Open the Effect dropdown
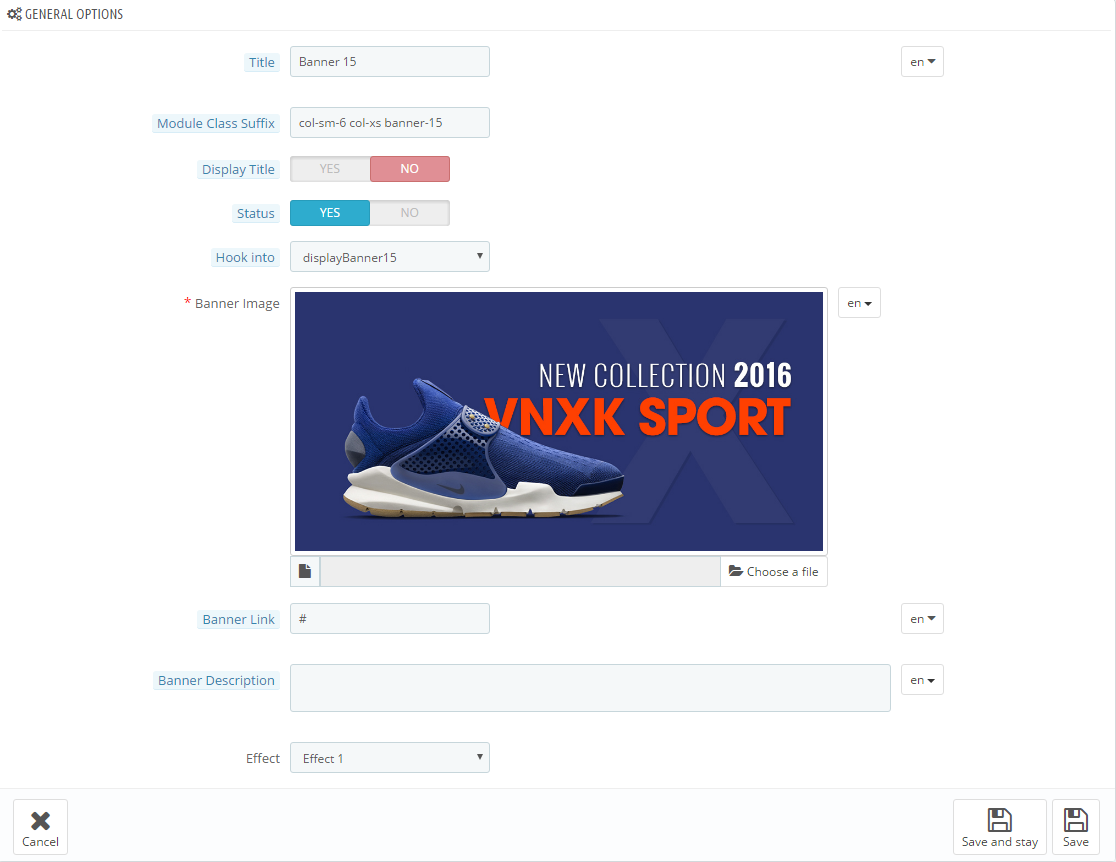This screenshot has width=1116, height=862. click(390, 758)
